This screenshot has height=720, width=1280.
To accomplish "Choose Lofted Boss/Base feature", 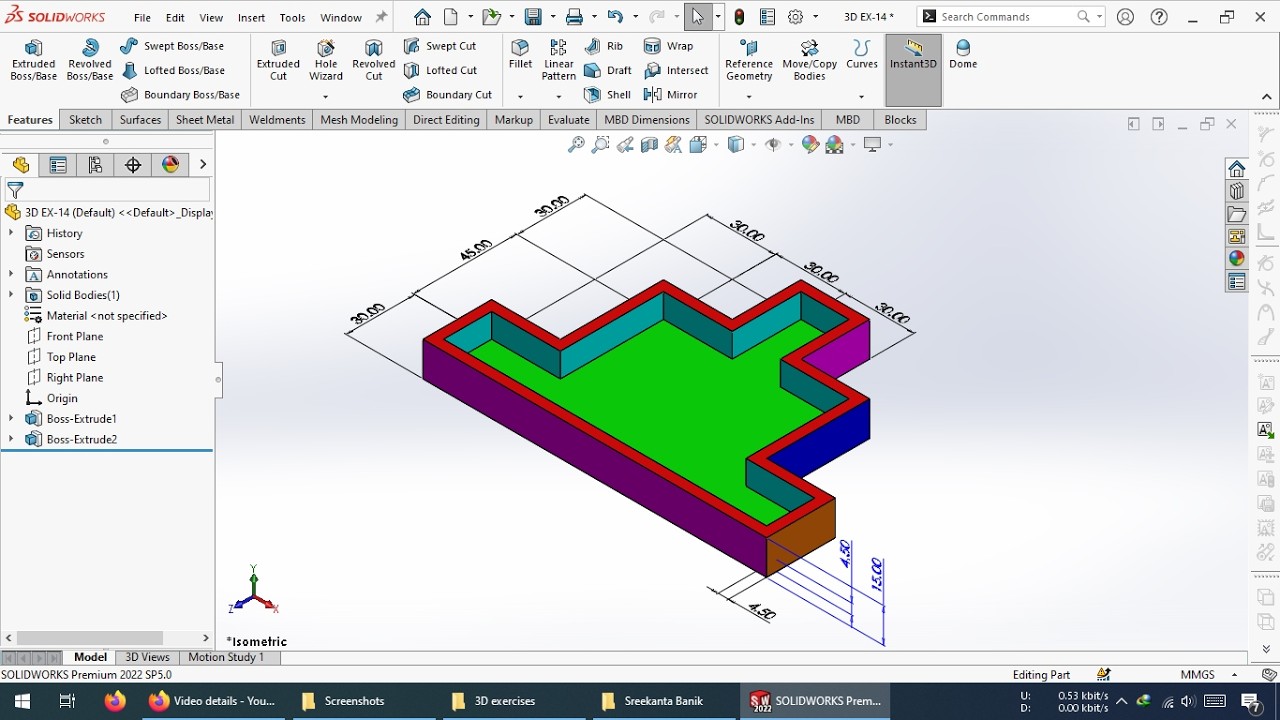I will (172, 70).
